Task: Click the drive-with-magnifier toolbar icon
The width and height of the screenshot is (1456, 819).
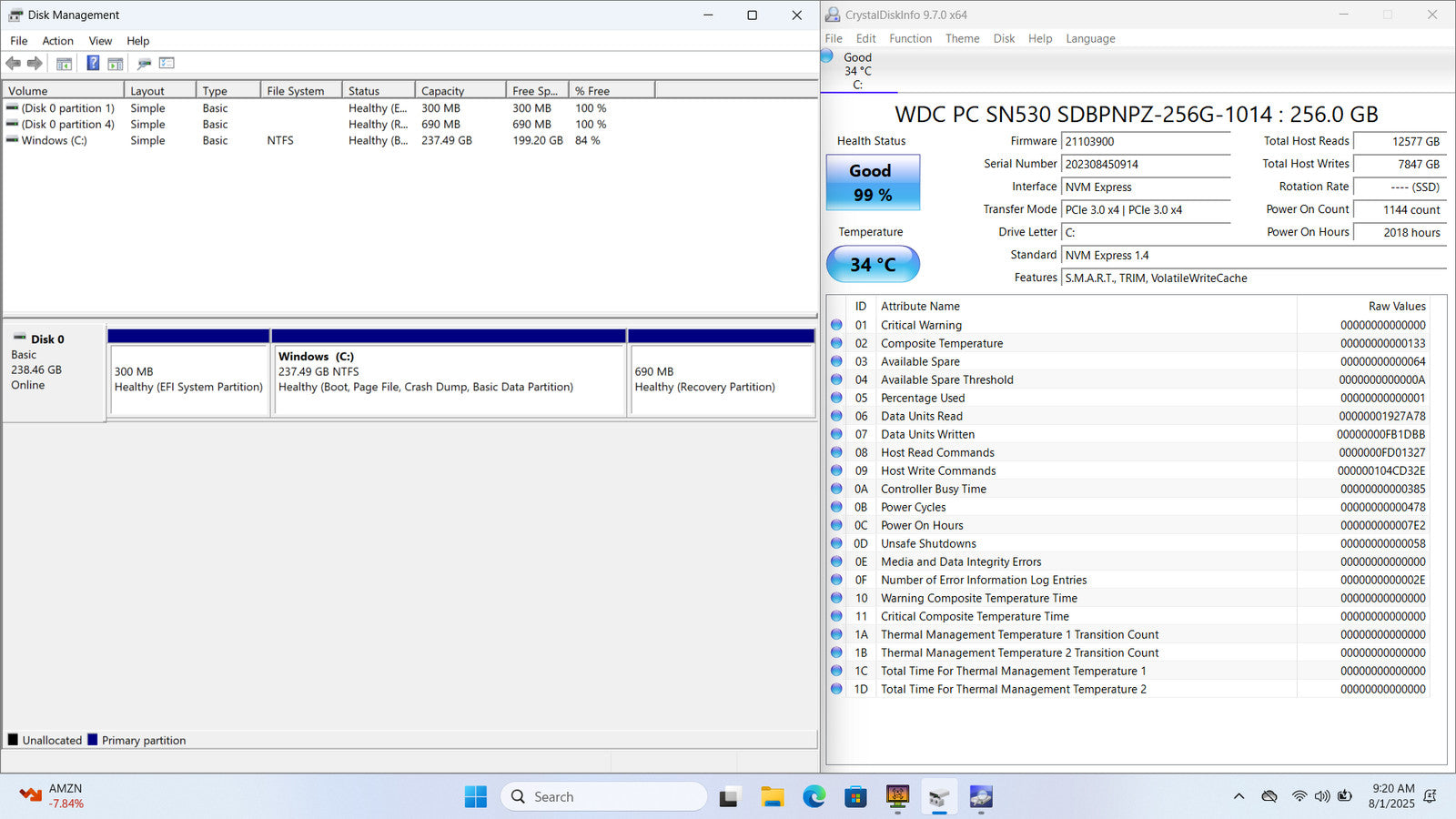Action: pos(144,64)
